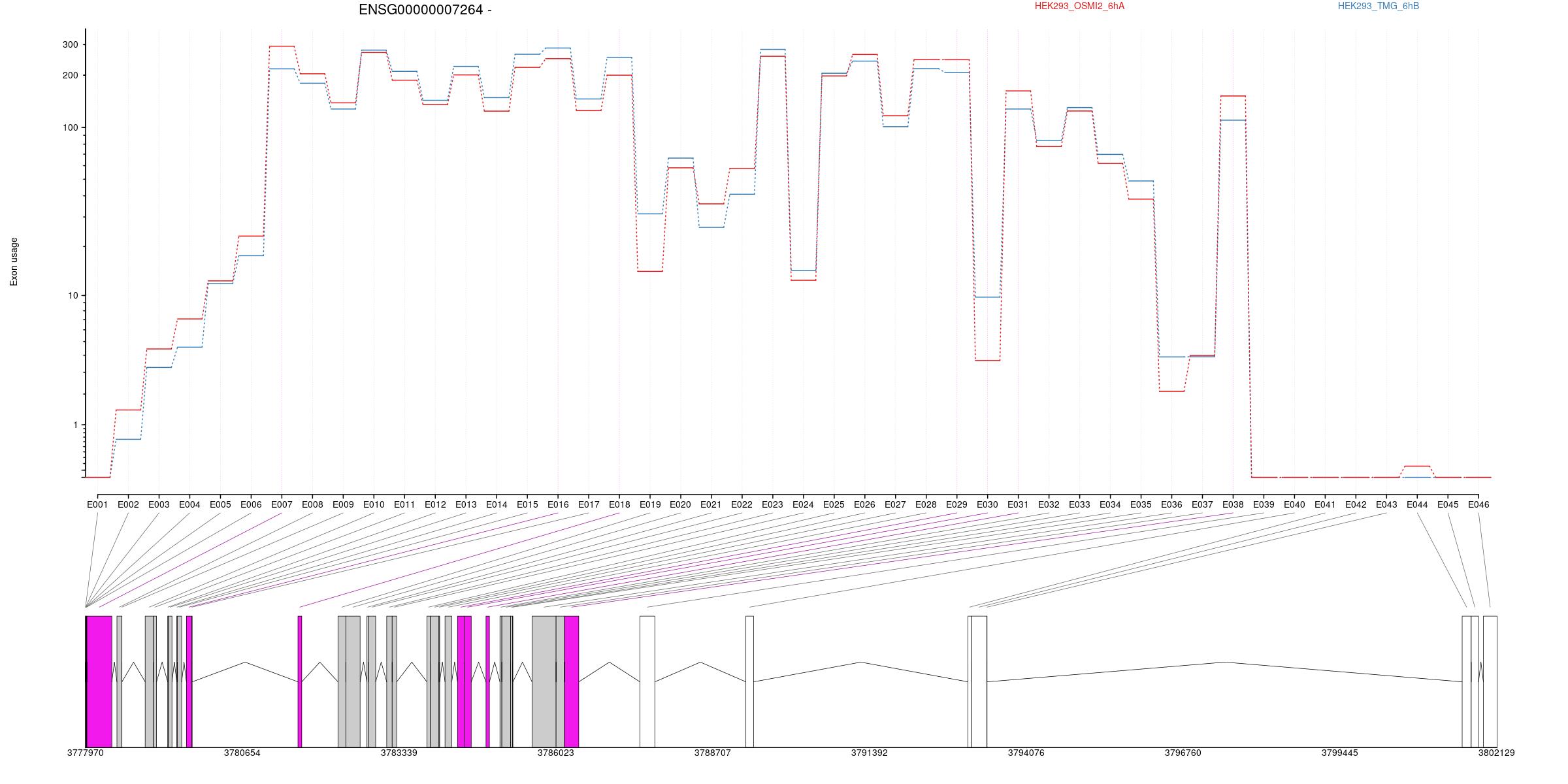This screenshot has width=1568, height=784.
Task: Click the white exon box right of 3788707
Action: 750,681
